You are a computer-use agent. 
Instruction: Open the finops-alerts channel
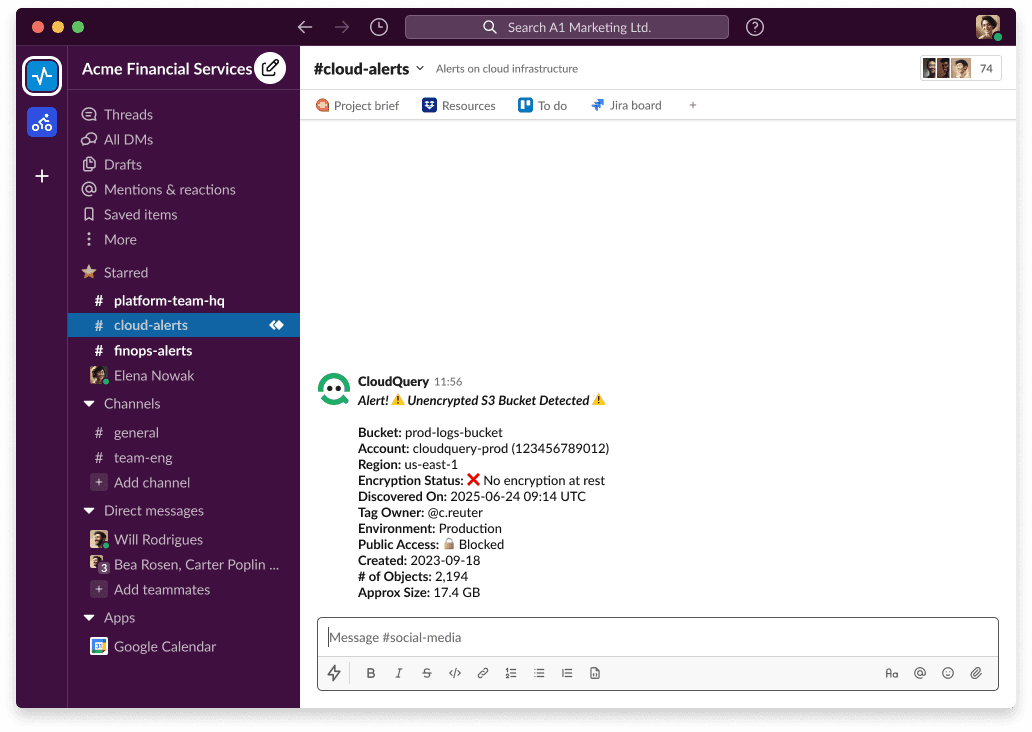152,351
